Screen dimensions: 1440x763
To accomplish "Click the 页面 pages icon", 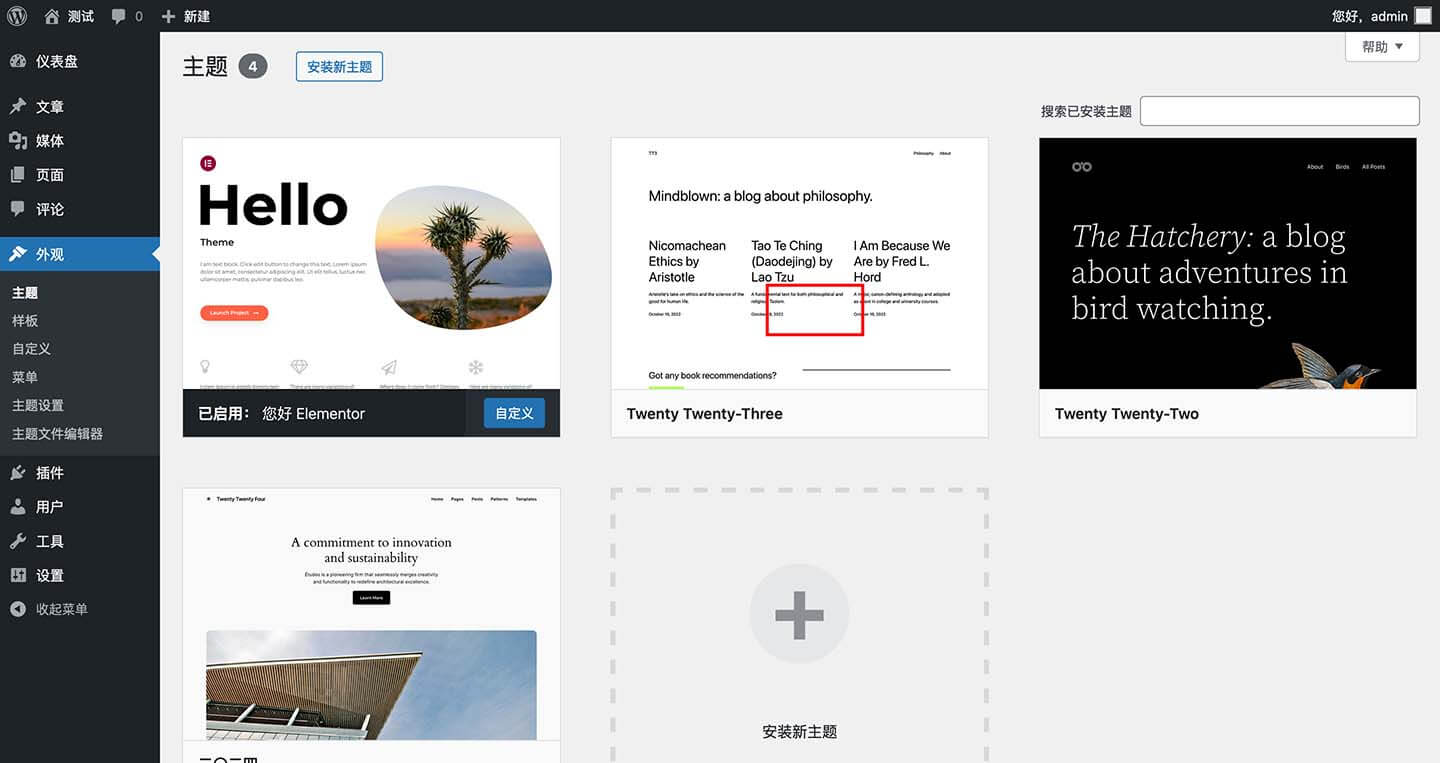I will pyautogui.click(x=18, y=175).
